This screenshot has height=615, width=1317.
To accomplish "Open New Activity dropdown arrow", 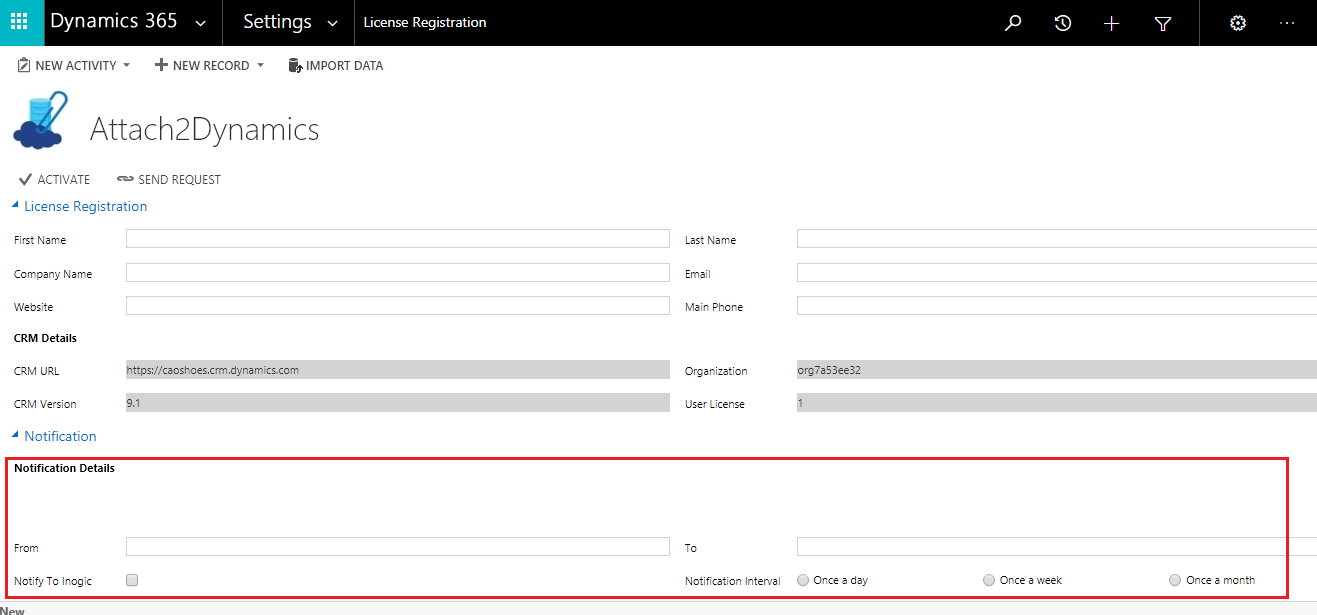I will [x=126, y=66].
